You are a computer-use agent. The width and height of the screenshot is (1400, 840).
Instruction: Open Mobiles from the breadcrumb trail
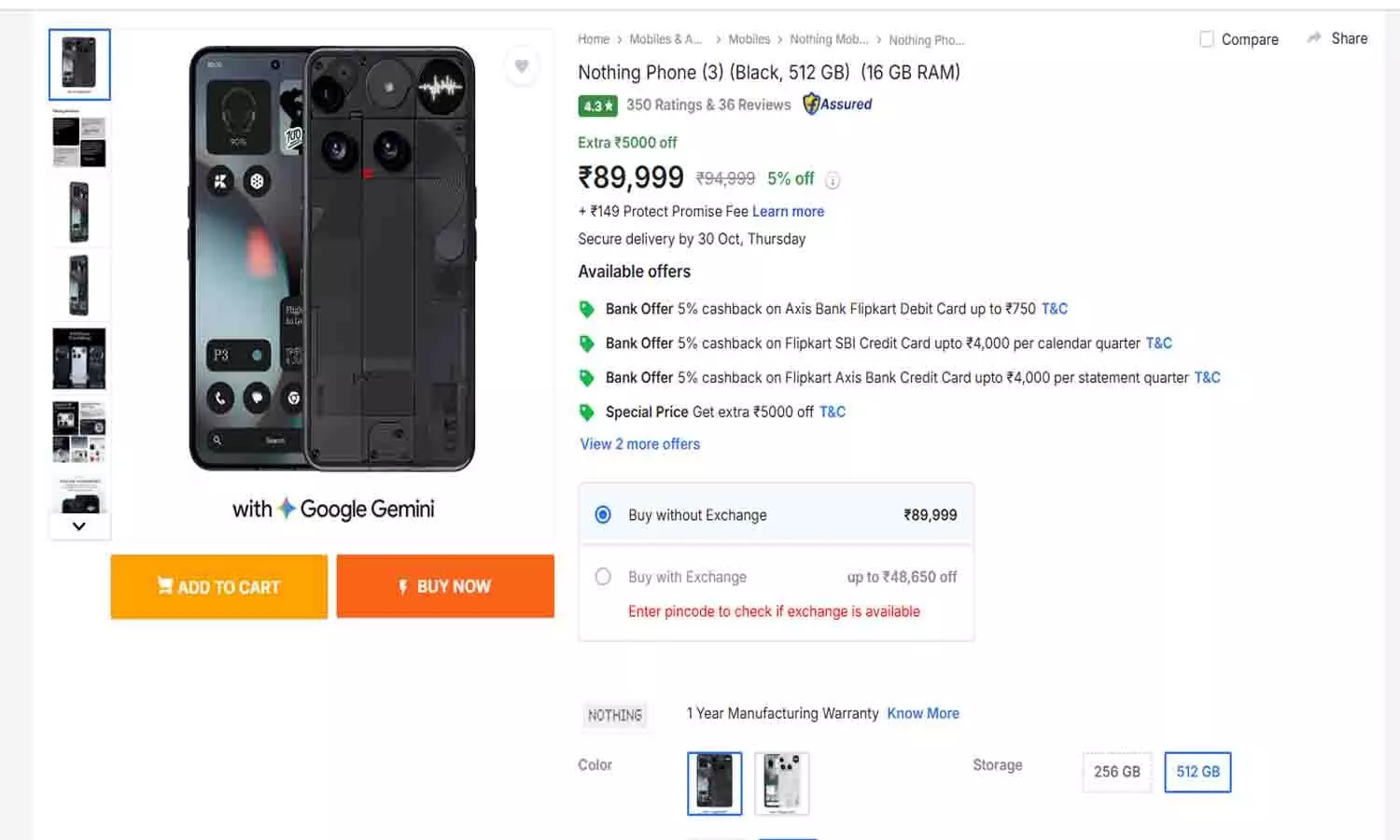[x=749, y=39]
